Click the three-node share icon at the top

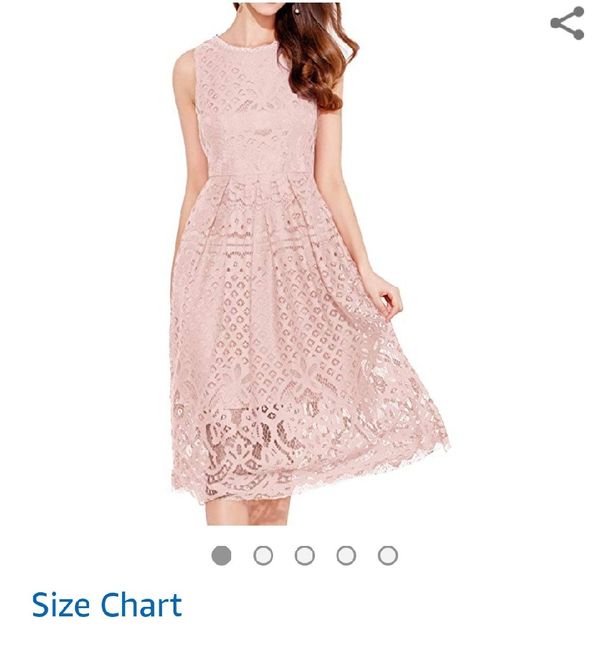[567, 23]
